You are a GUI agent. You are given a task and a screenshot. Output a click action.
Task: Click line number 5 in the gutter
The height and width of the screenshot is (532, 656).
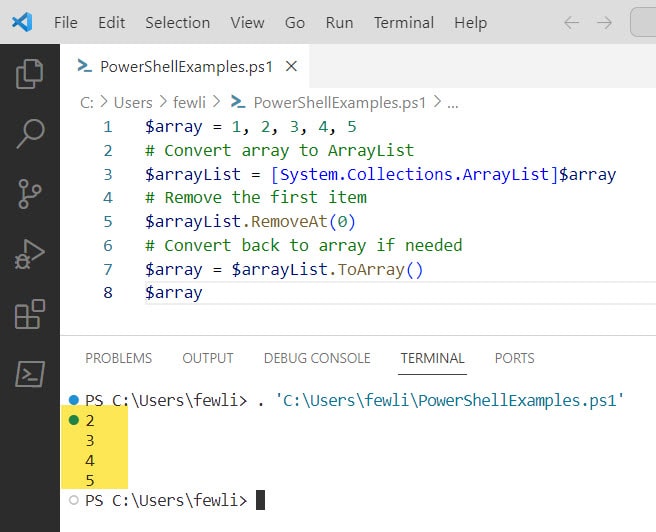coord(108,222)
